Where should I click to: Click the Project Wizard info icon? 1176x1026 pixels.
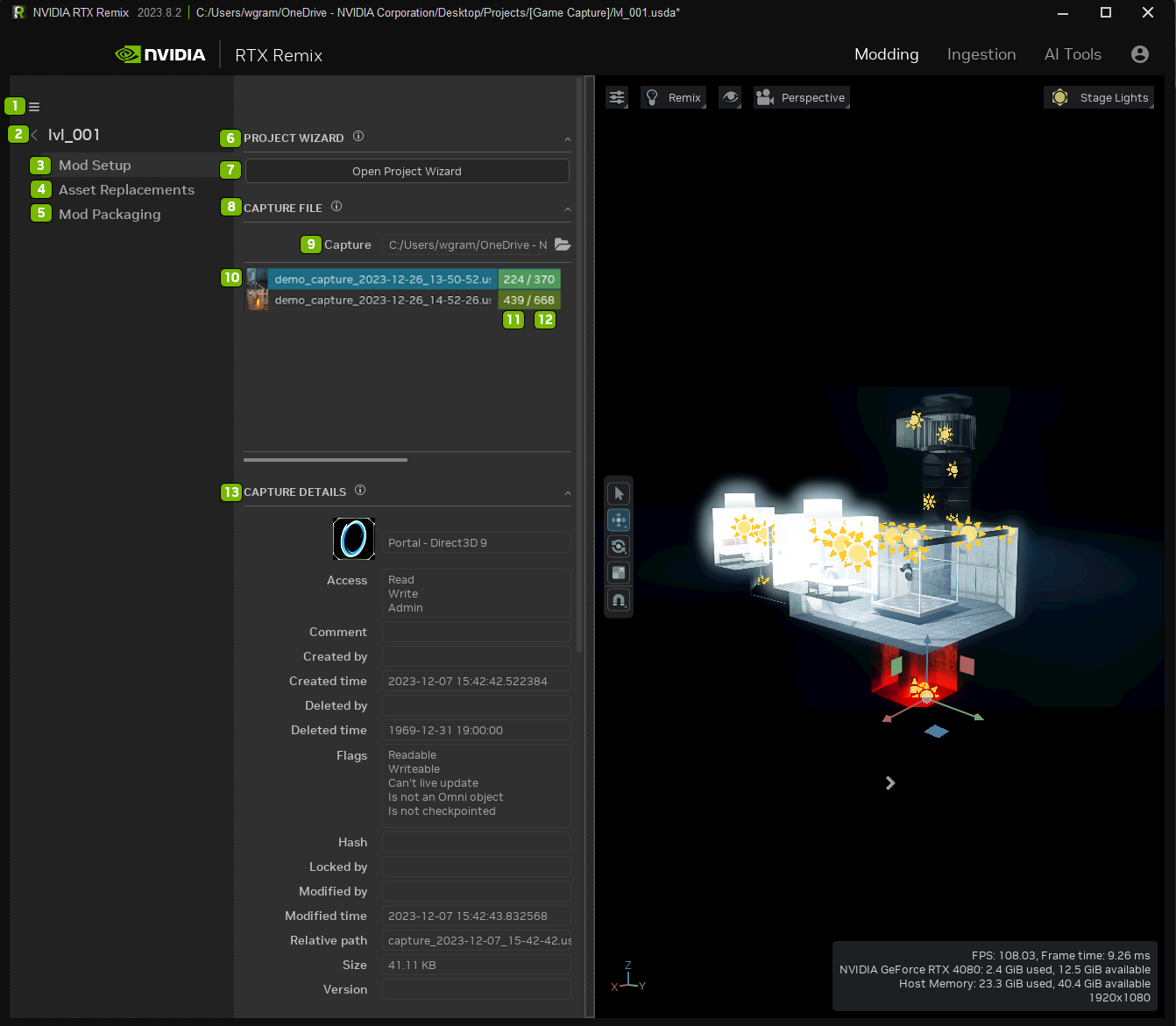pyautogui.click(x=358, y=137)
